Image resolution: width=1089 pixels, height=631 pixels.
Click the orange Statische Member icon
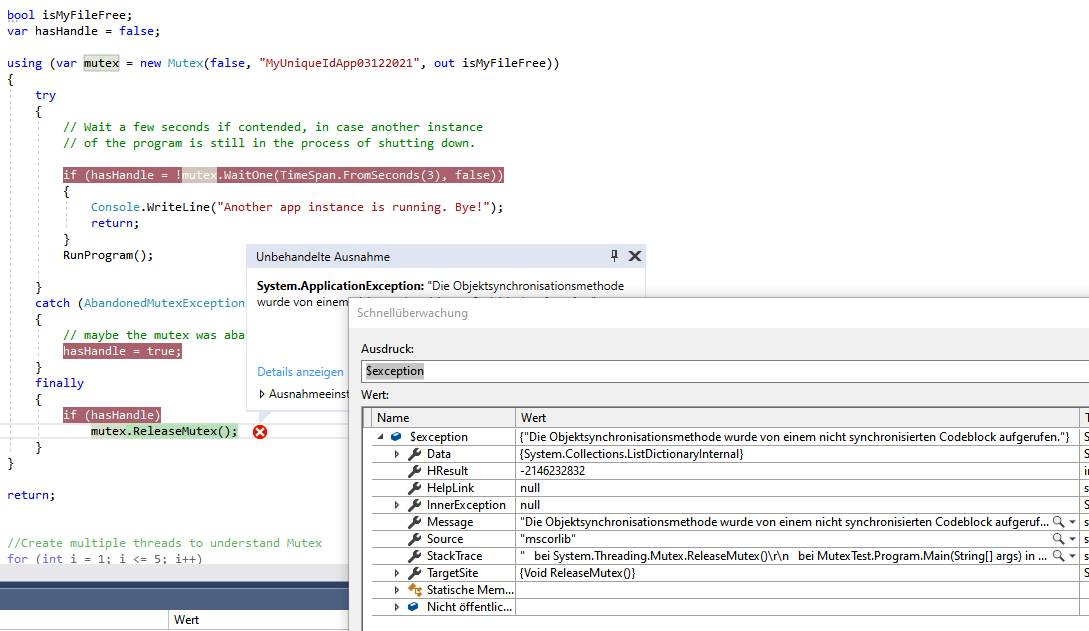coord(415,590)
